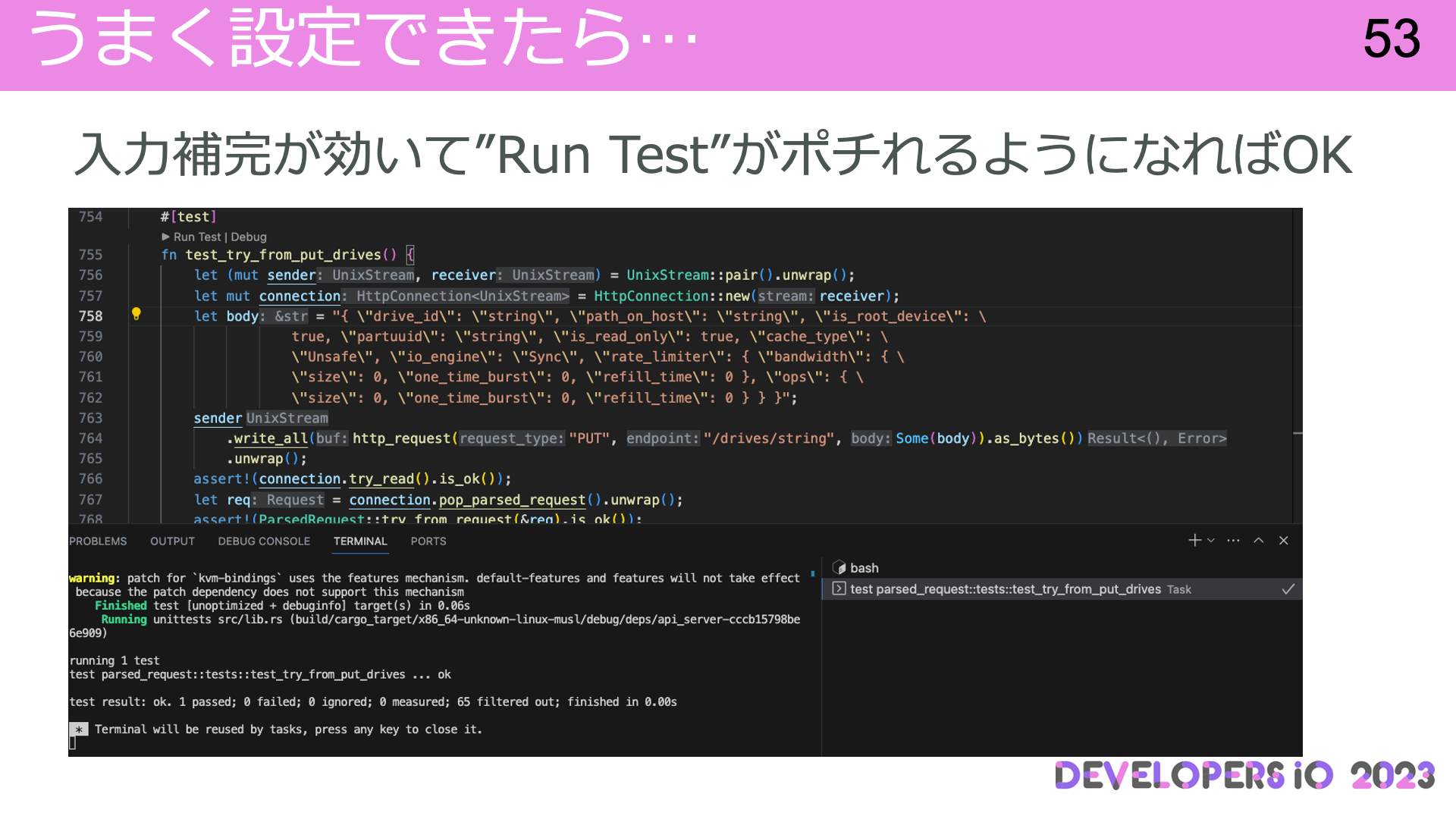Activate the test parsed_request Task entry

(1016, 588)
